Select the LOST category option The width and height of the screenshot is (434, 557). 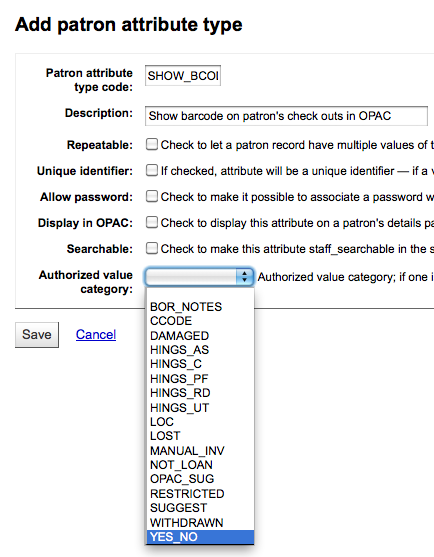200,436
